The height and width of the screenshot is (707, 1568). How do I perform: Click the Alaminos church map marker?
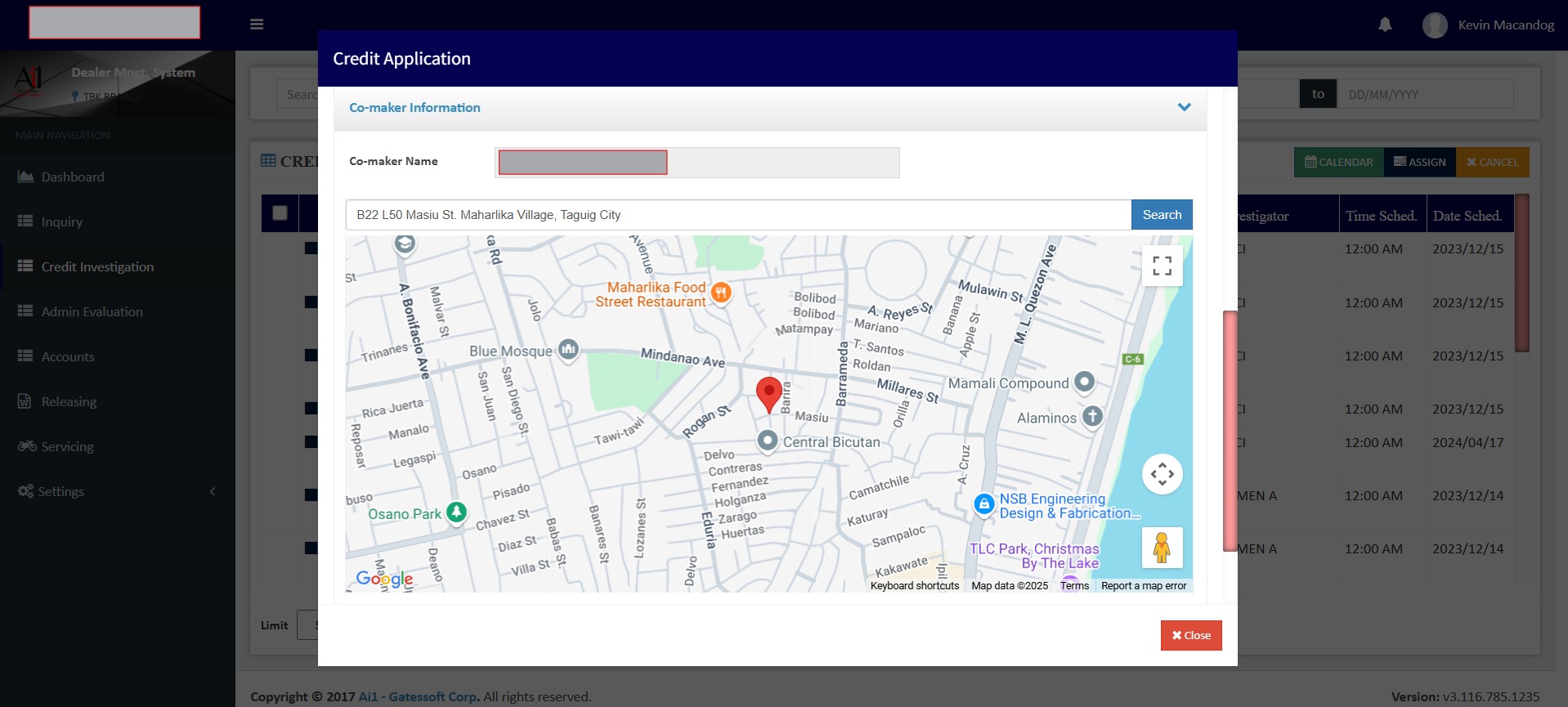pyautogui.click(x=1092, y=416)
